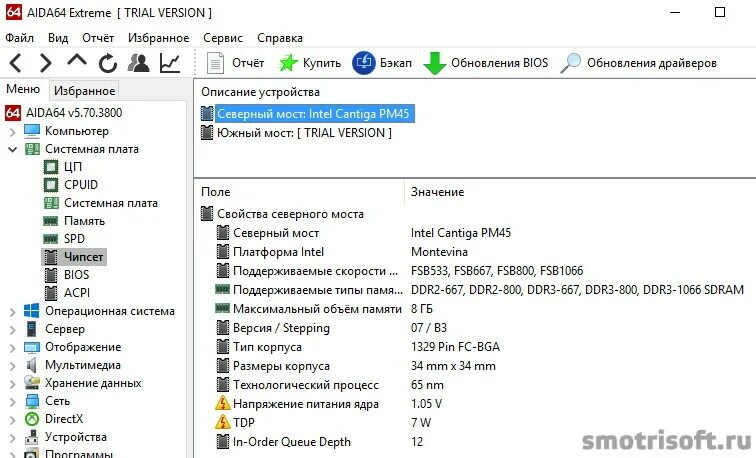Expand the Компьютер tree node

[x=13, y=131]
